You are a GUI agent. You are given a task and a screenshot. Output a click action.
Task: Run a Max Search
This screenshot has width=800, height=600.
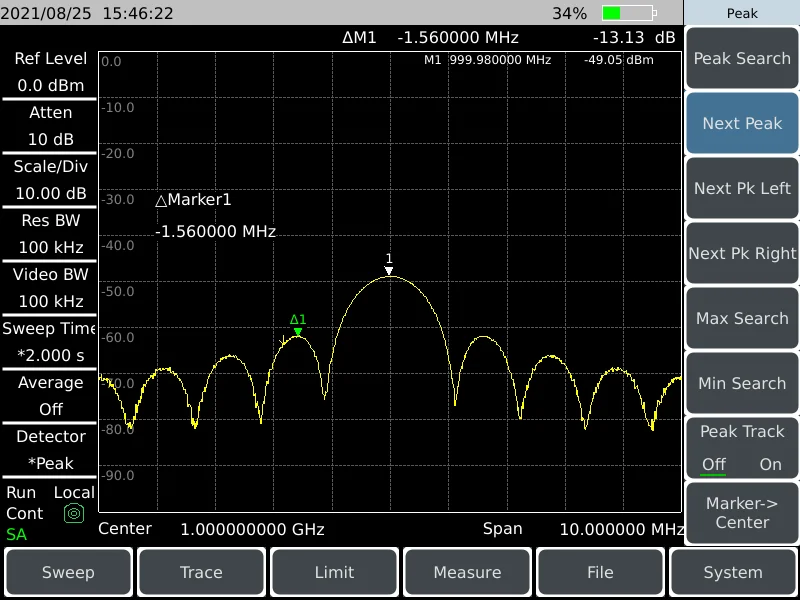coord(742,318)
